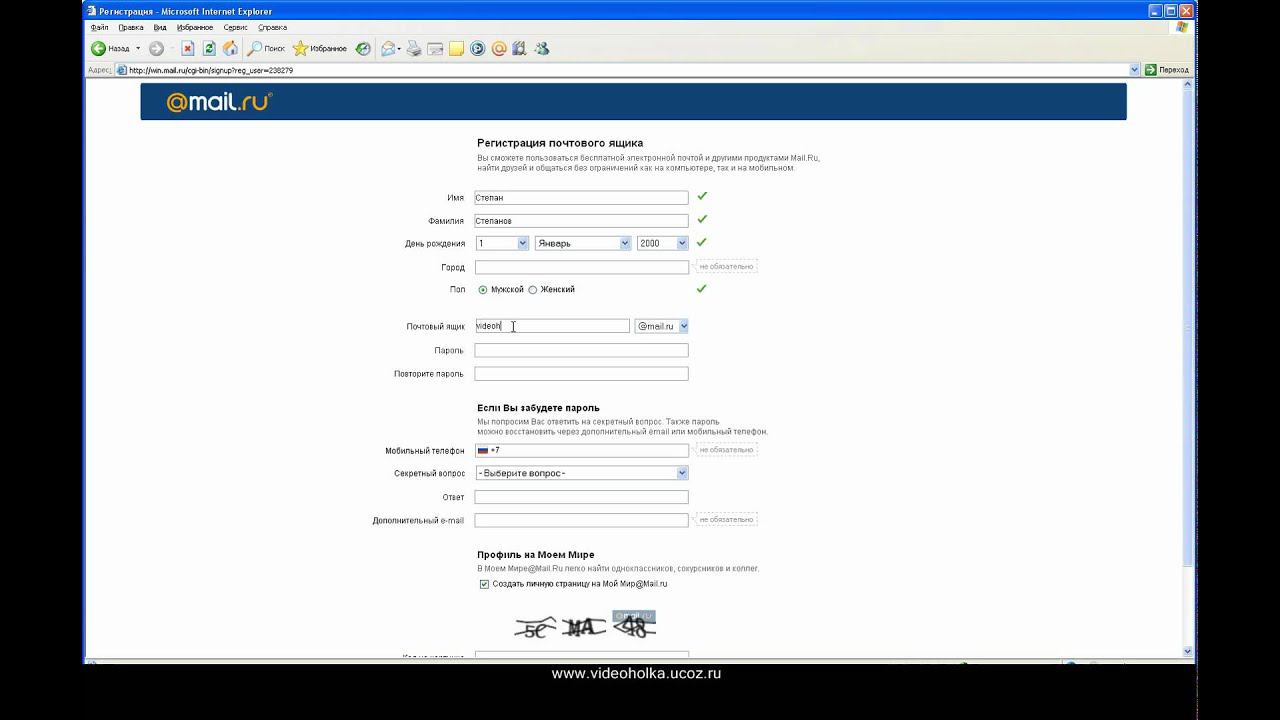The image size is (1280, 720).
Task: Click the Если Вы забудете пароль heading
Action: click(538, 408)
